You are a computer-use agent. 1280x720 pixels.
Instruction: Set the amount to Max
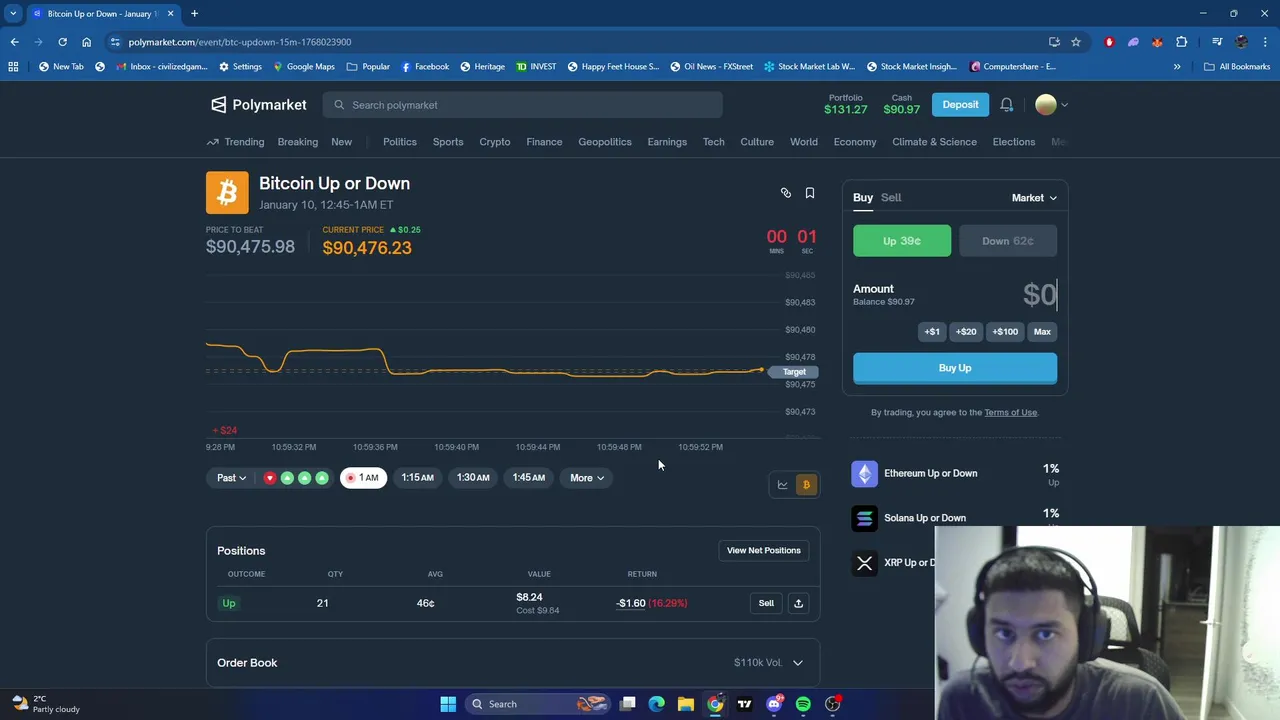coord(1042,332)
